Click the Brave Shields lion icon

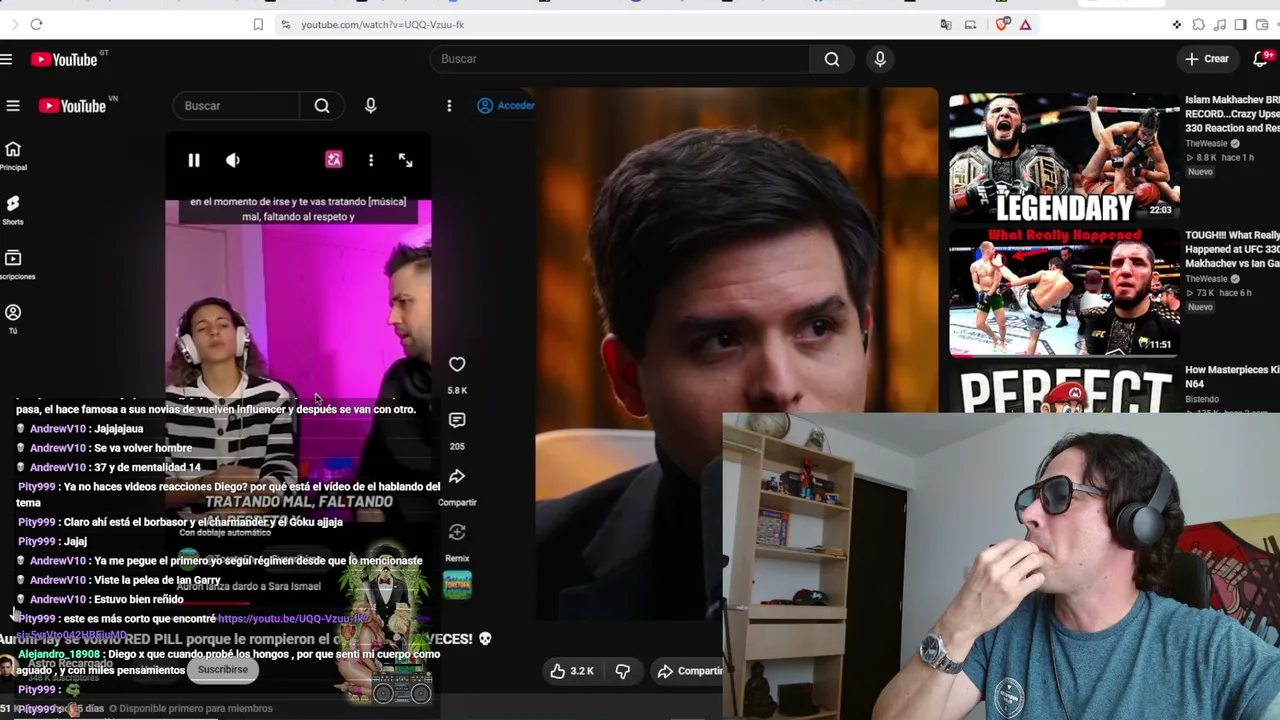click(1002, 24)
